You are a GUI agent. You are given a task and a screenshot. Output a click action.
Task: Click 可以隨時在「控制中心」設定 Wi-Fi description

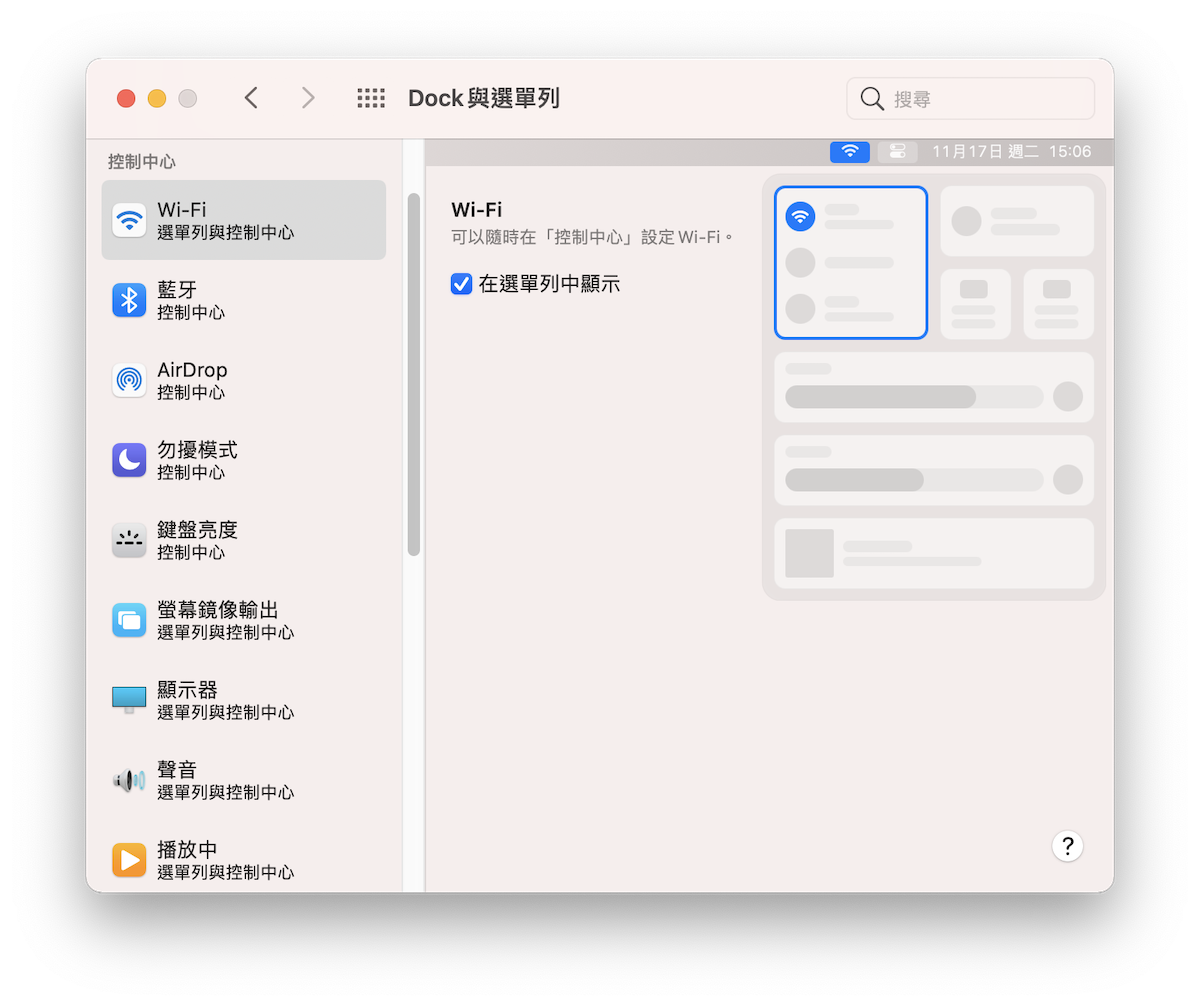[593, 238]
